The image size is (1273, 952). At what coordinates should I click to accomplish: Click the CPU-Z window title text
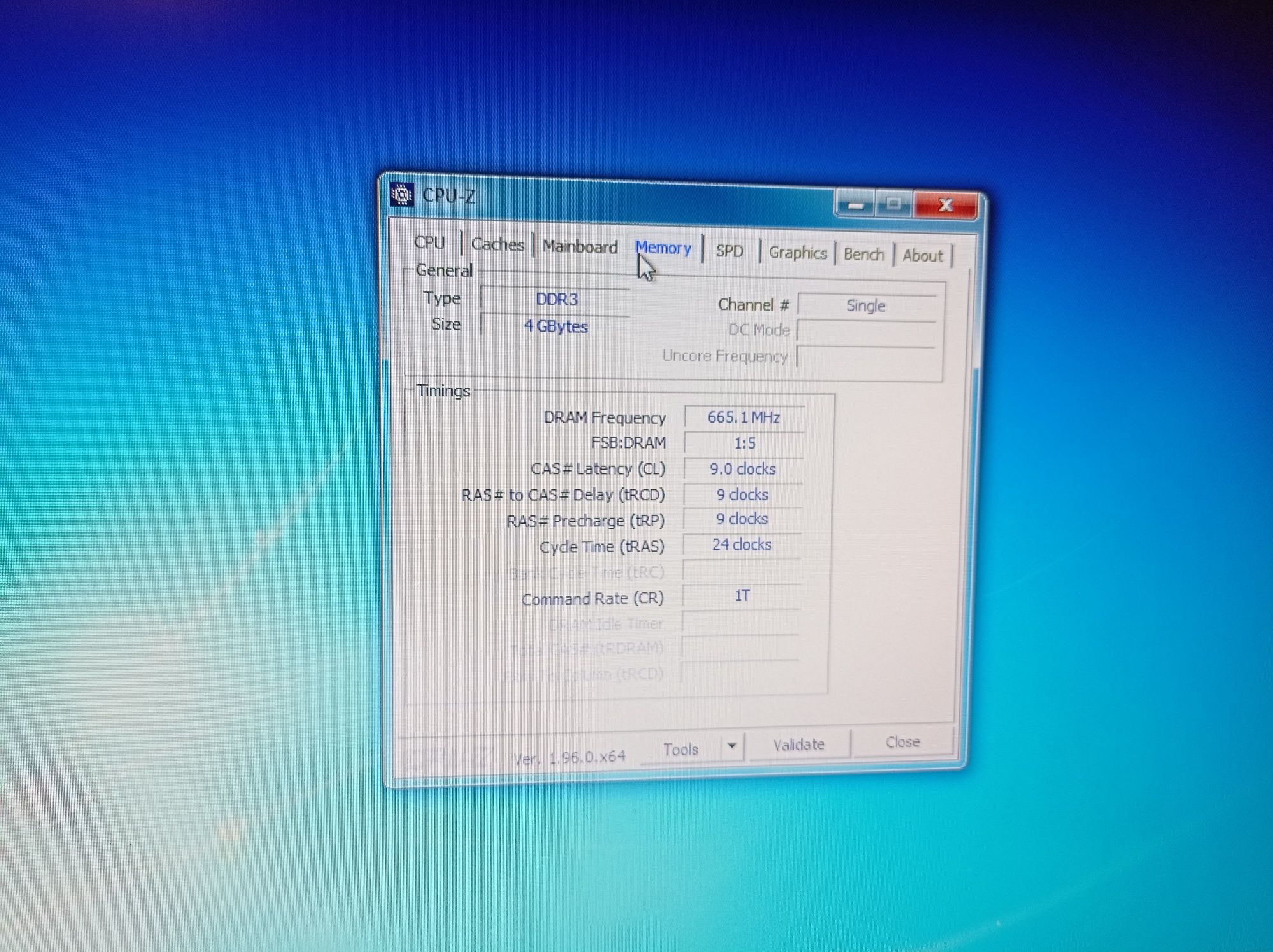click(x=449, y=195)
